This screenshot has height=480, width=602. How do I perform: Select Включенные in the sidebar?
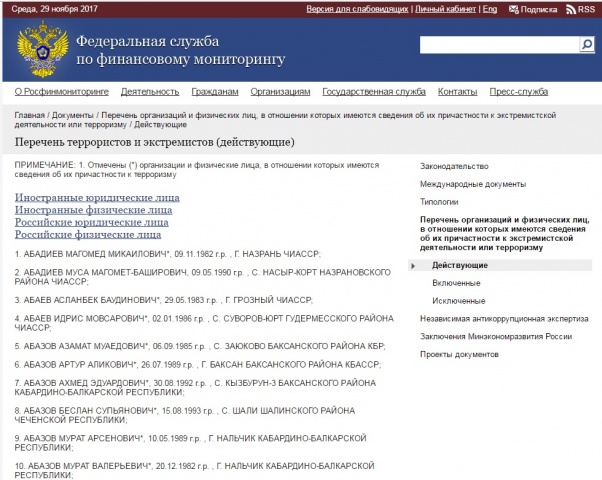[455, 283]
